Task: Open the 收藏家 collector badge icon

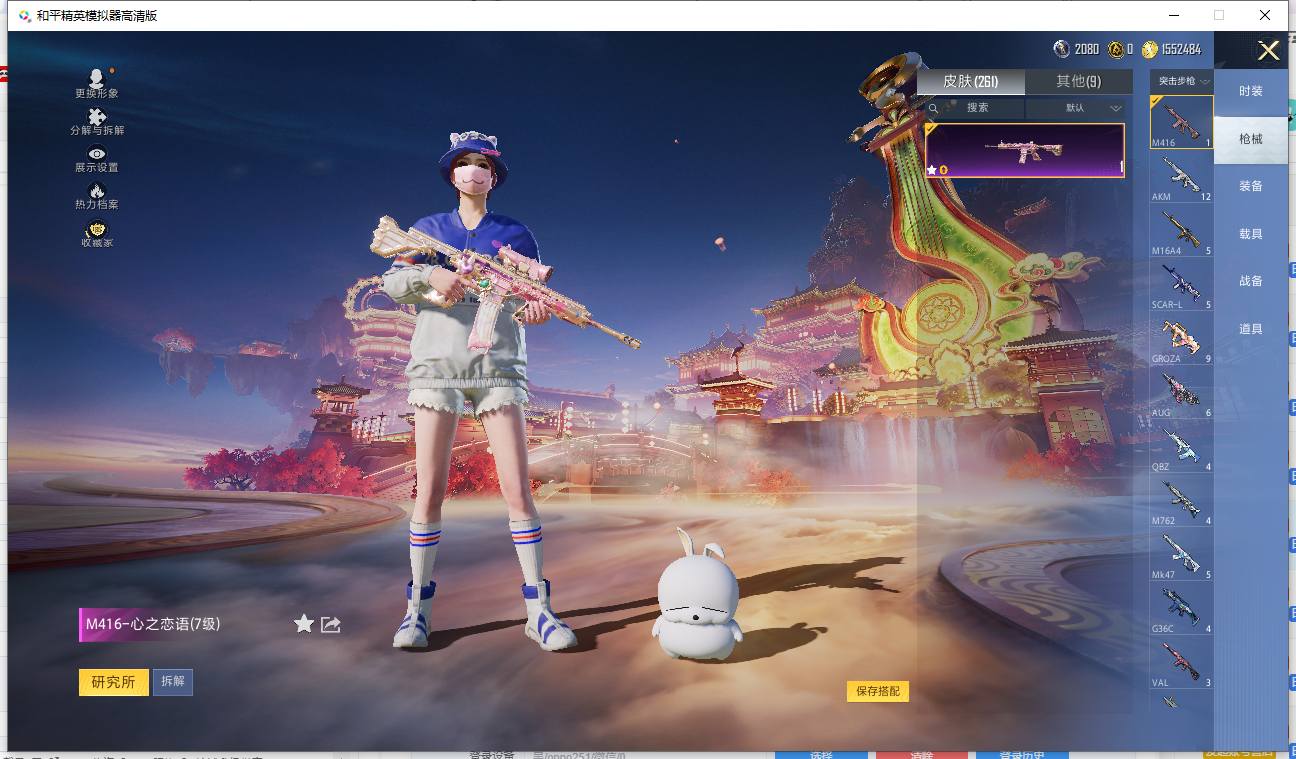Action: (97, 229)
